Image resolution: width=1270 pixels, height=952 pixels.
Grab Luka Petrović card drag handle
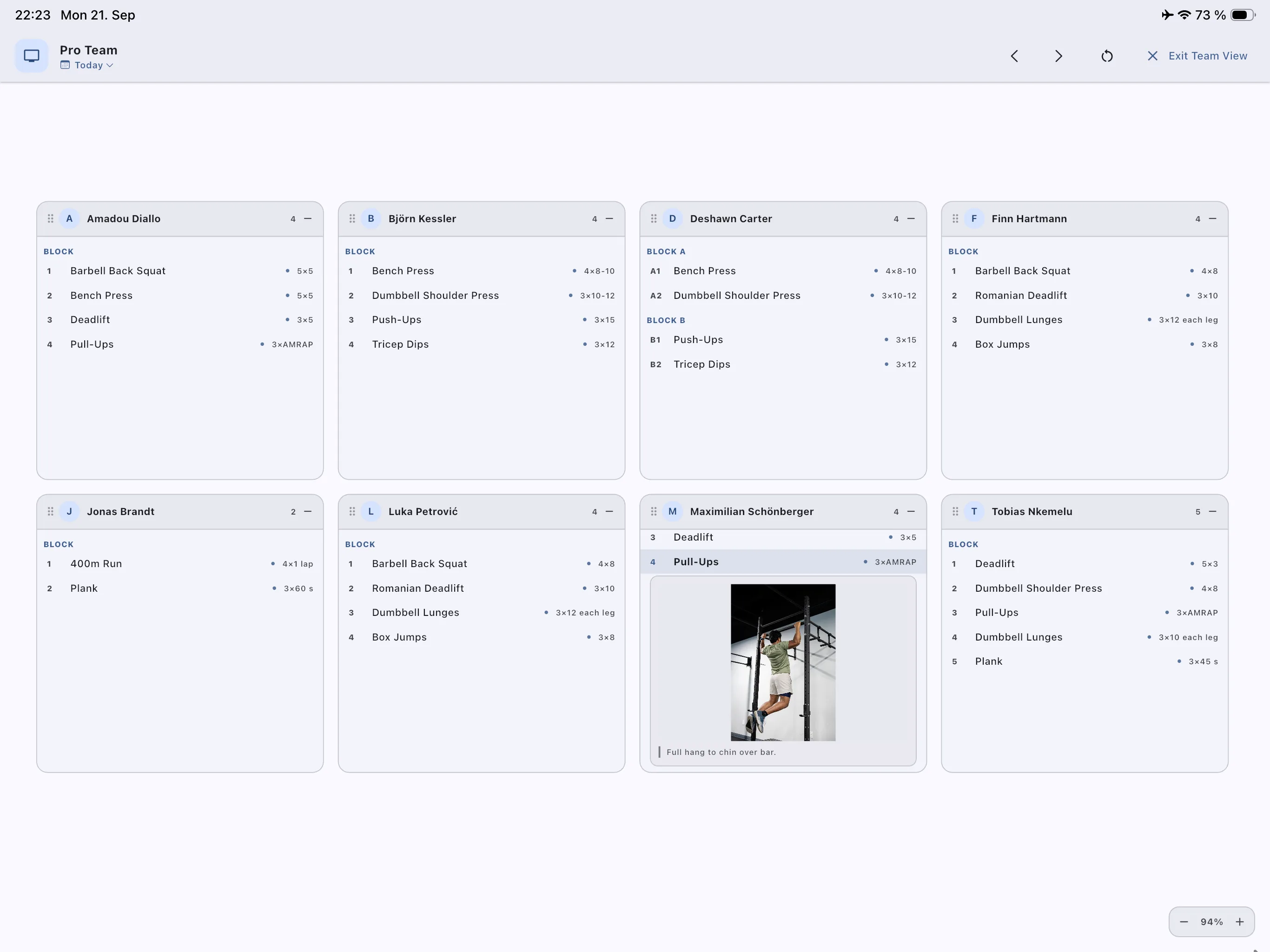tap(352, 512)
